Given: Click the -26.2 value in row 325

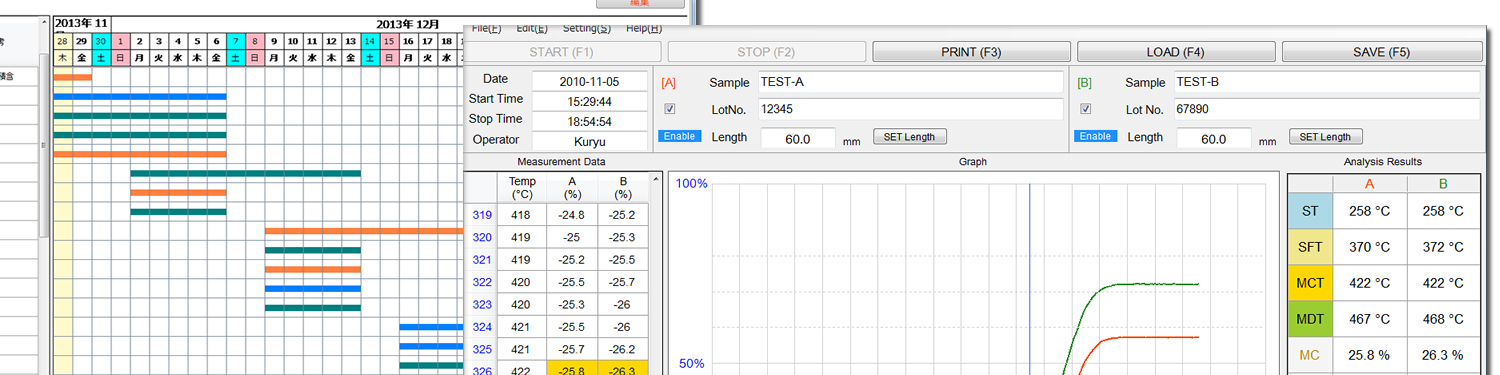Looking at the screenshot, I should pyautogui.click(x=622, y=349).
